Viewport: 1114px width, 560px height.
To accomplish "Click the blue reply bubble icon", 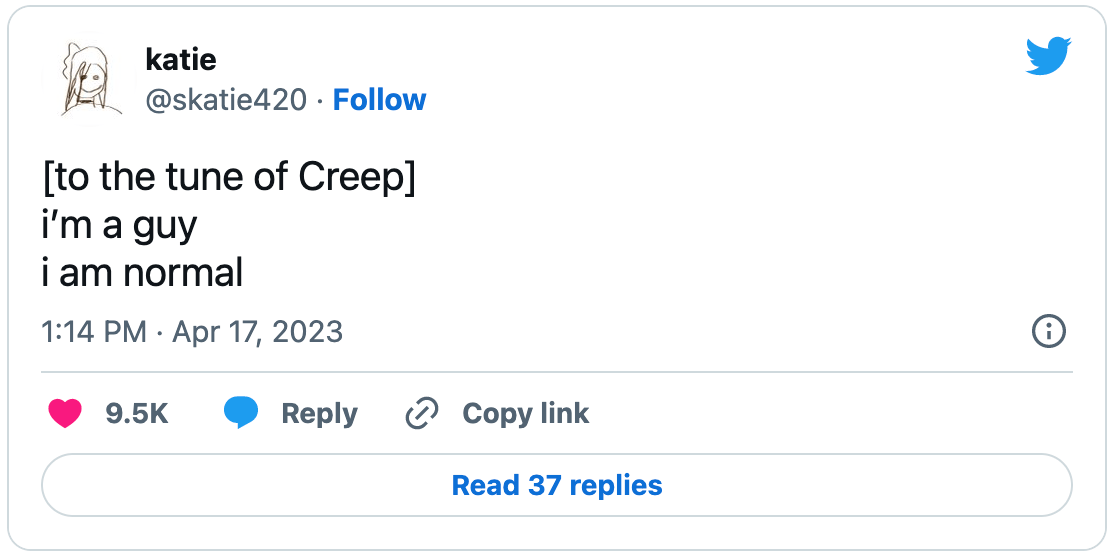I will coord(241,413).
